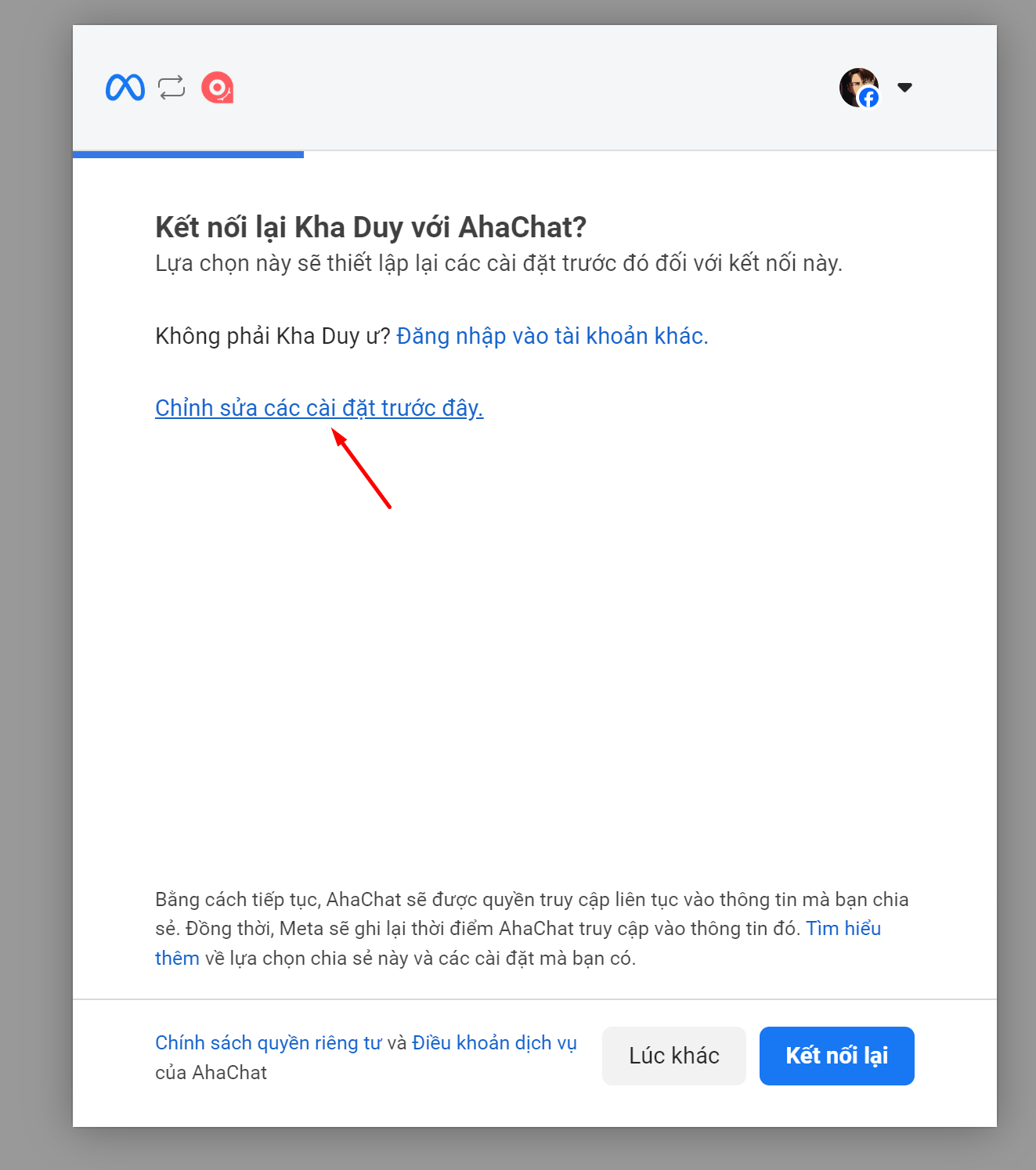Click the two-way arrows connection icon
1036x1170 pixels.
coord(171,87)
